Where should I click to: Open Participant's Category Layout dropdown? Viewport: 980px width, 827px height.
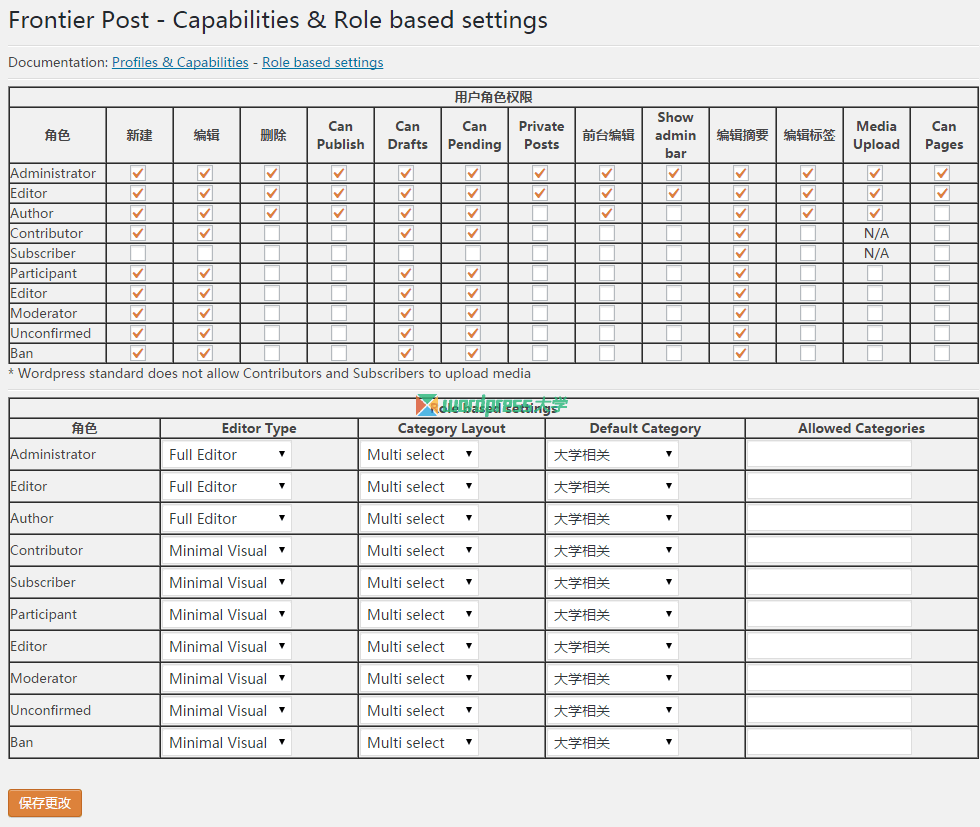pos(419,614)
